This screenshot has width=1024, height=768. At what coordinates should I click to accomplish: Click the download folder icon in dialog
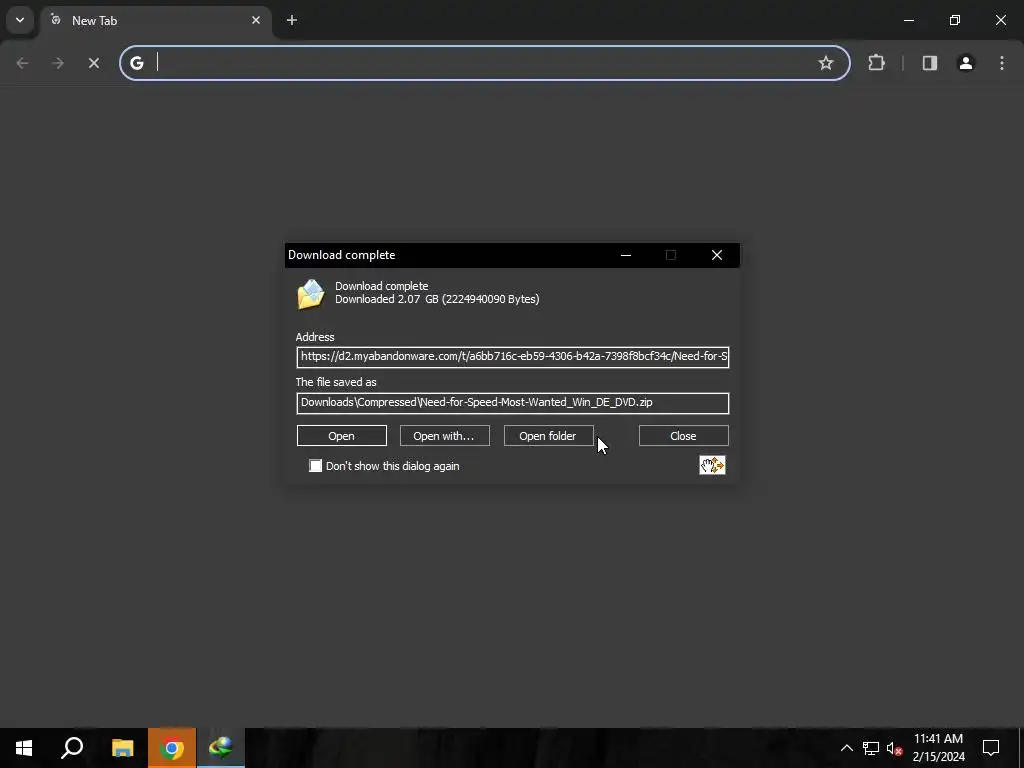pyautogui.click(x=311, y=293)
